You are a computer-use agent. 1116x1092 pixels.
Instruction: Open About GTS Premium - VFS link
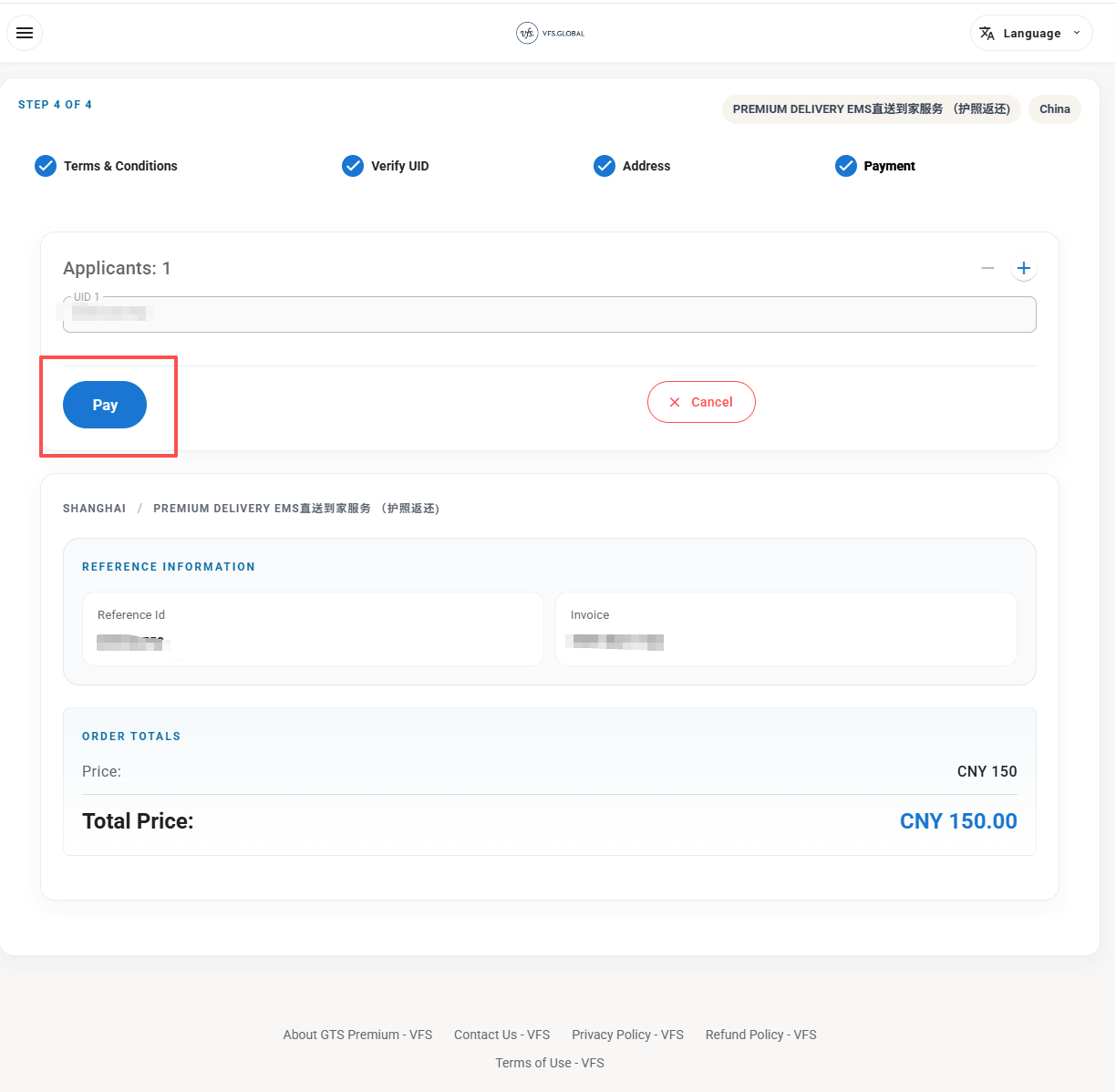(357, 1035)
